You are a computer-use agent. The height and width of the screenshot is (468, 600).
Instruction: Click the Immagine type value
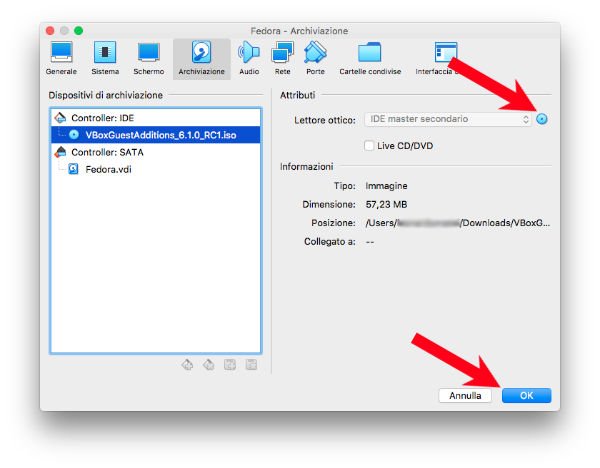(x=386, y=186)
